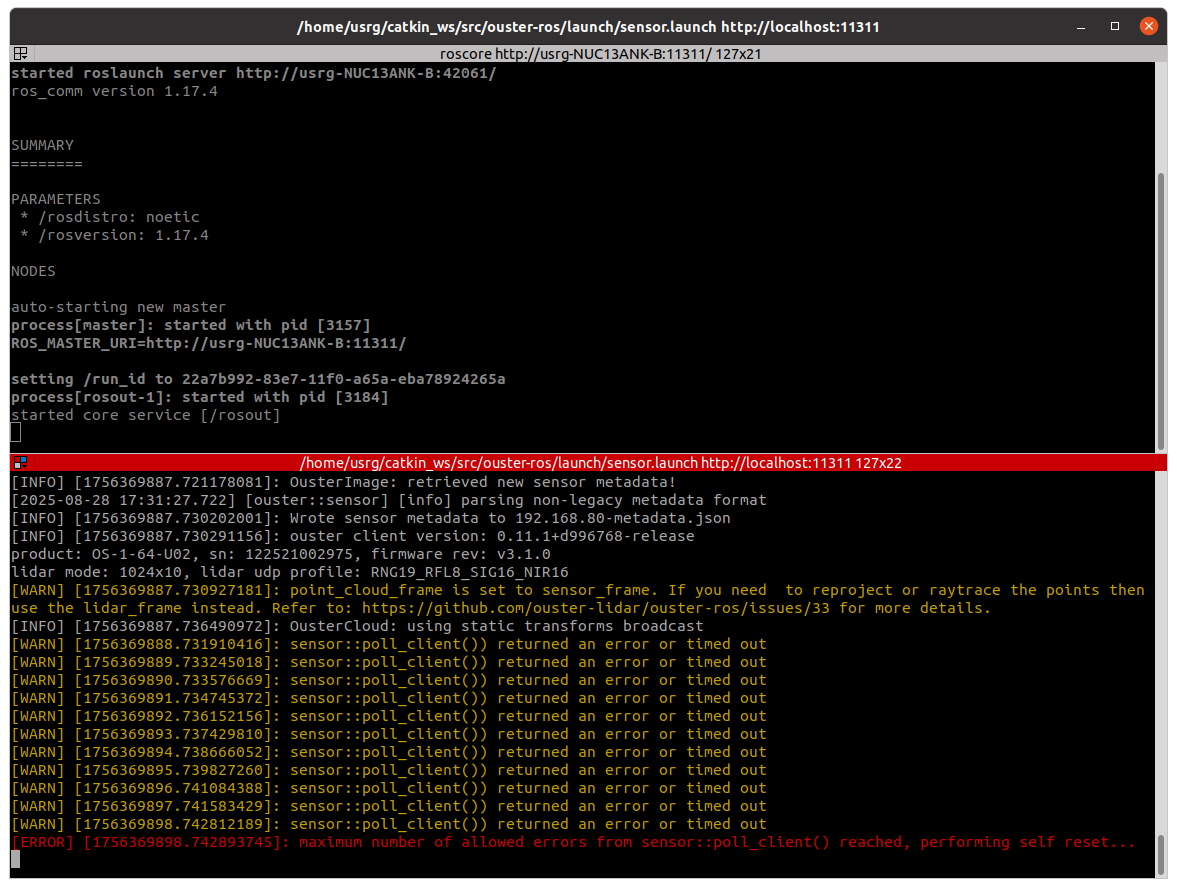Click 'auto-starting new master' line
Viewport: 1177px width, 888px height.
coord(119,308)
